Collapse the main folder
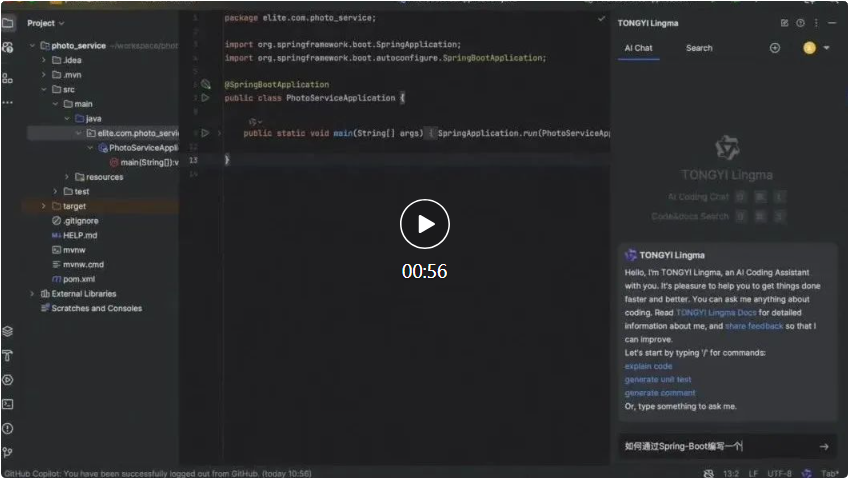849x479 pixels. (x=55, y=104)
